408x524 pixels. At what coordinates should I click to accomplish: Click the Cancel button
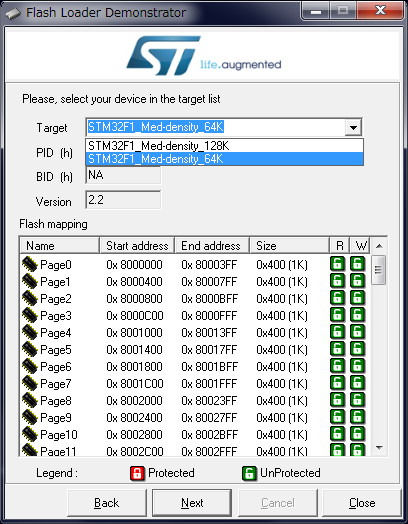point(278,503)
